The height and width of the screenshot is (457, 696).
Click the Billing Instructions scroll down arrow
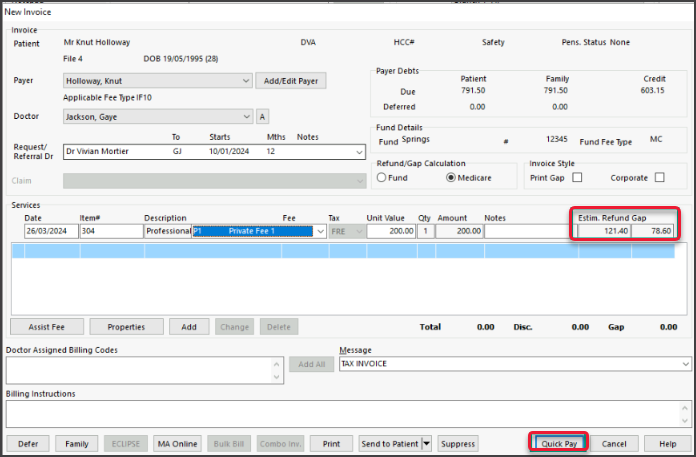pos(685,421)
